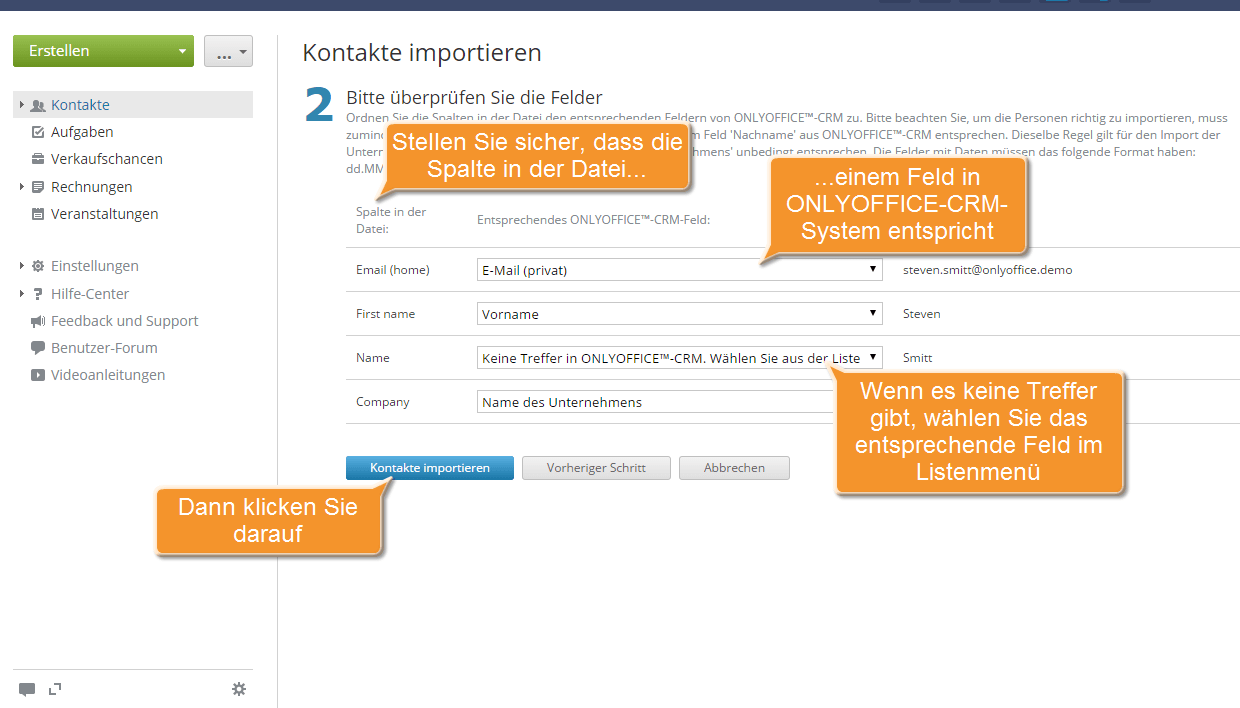
Task: Open Feedback und Support link
Action: pyautogui.click(x=125, y=321)
